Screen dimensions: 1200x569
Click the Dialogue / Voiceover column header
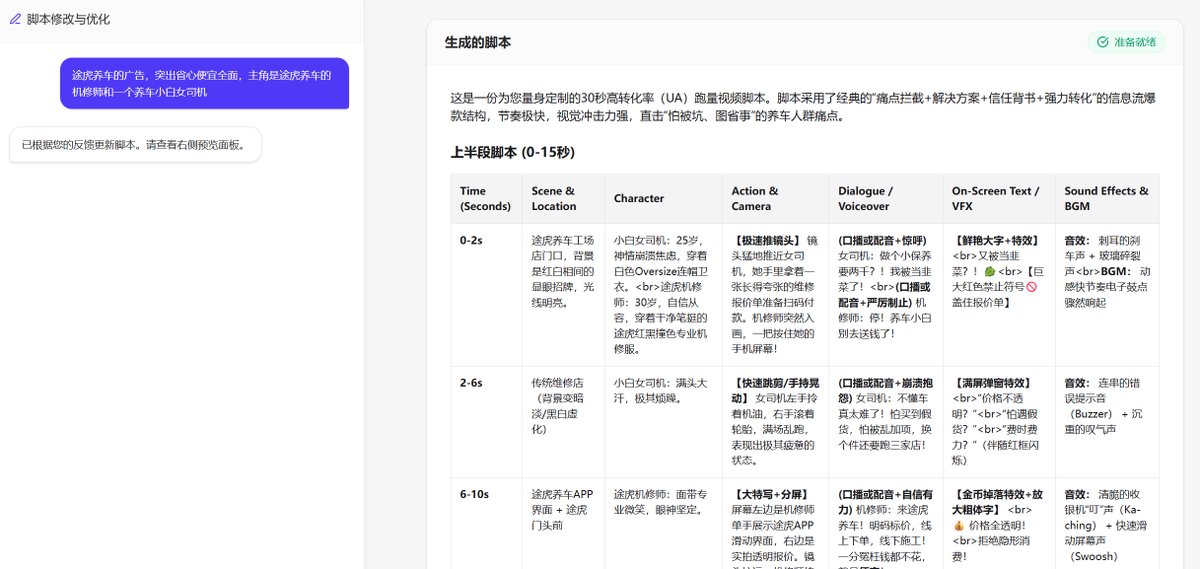886,198
